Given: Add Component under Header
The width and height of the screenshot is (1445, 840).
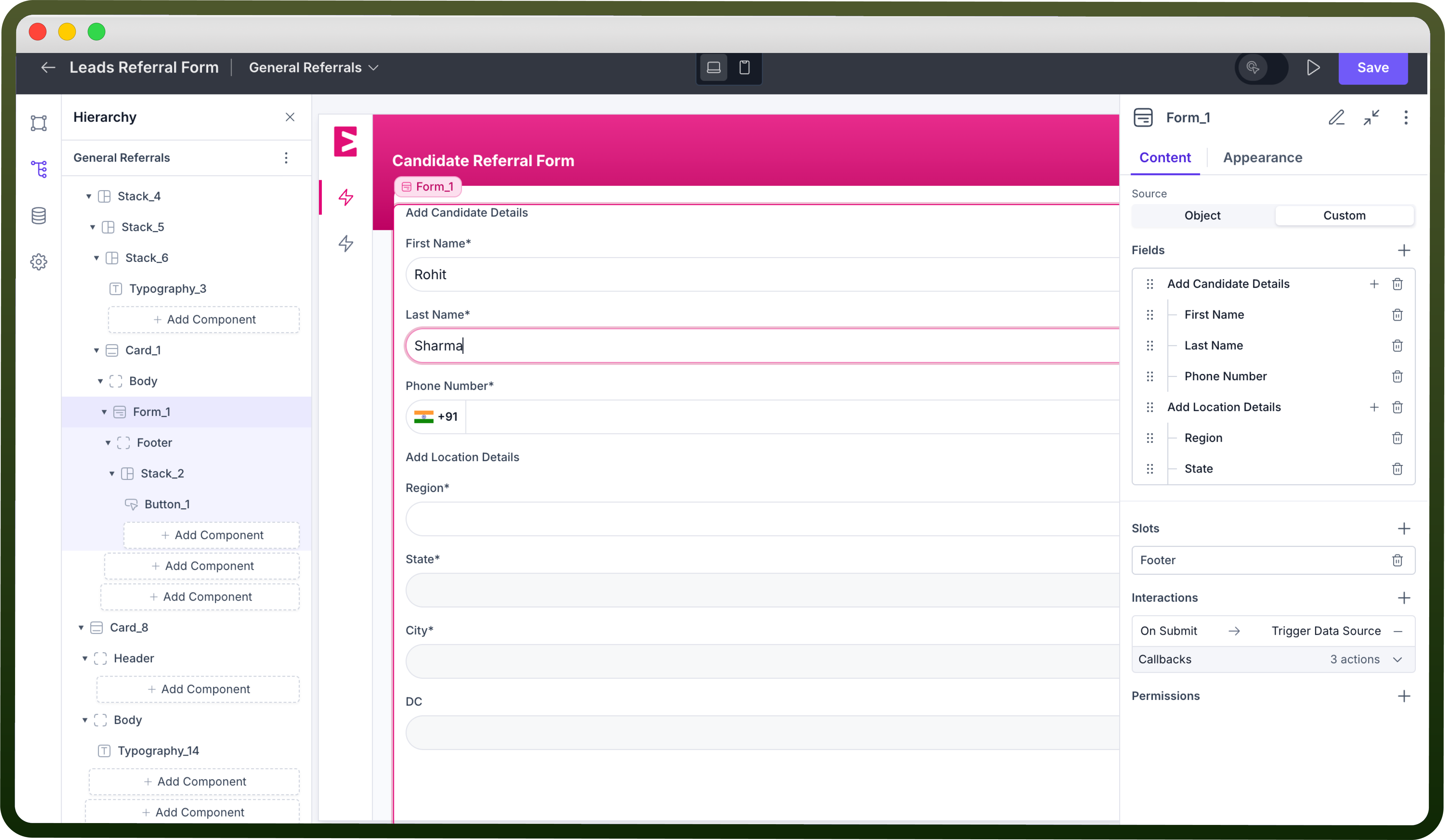Looking at the screenshot, I should (x=198, y=689).
